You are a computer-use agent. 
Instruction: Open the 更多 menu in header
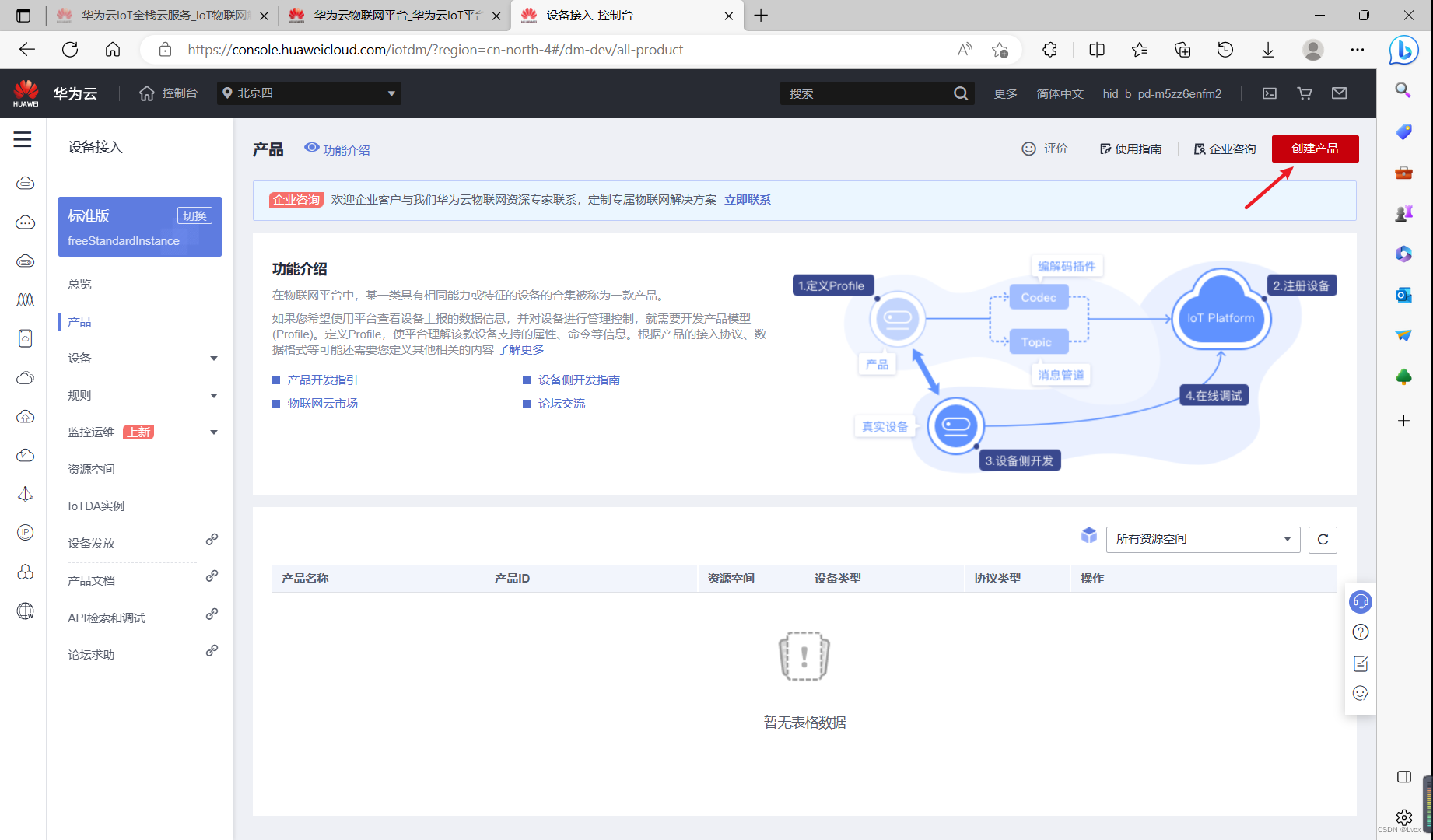(1005, 93)
